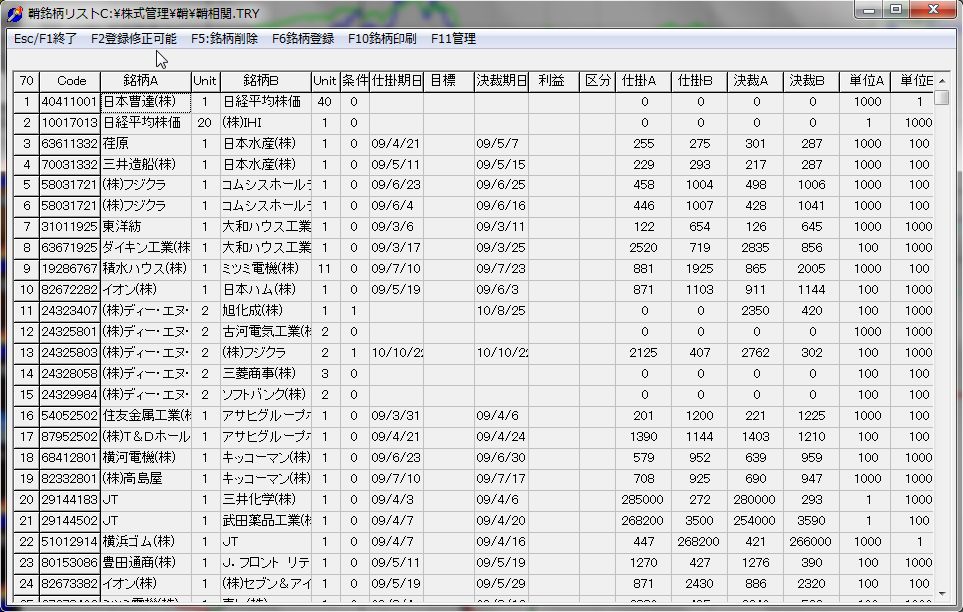
Task: Click 仕掛A value 2520 in row 8
Action: [x=643, y=248]
